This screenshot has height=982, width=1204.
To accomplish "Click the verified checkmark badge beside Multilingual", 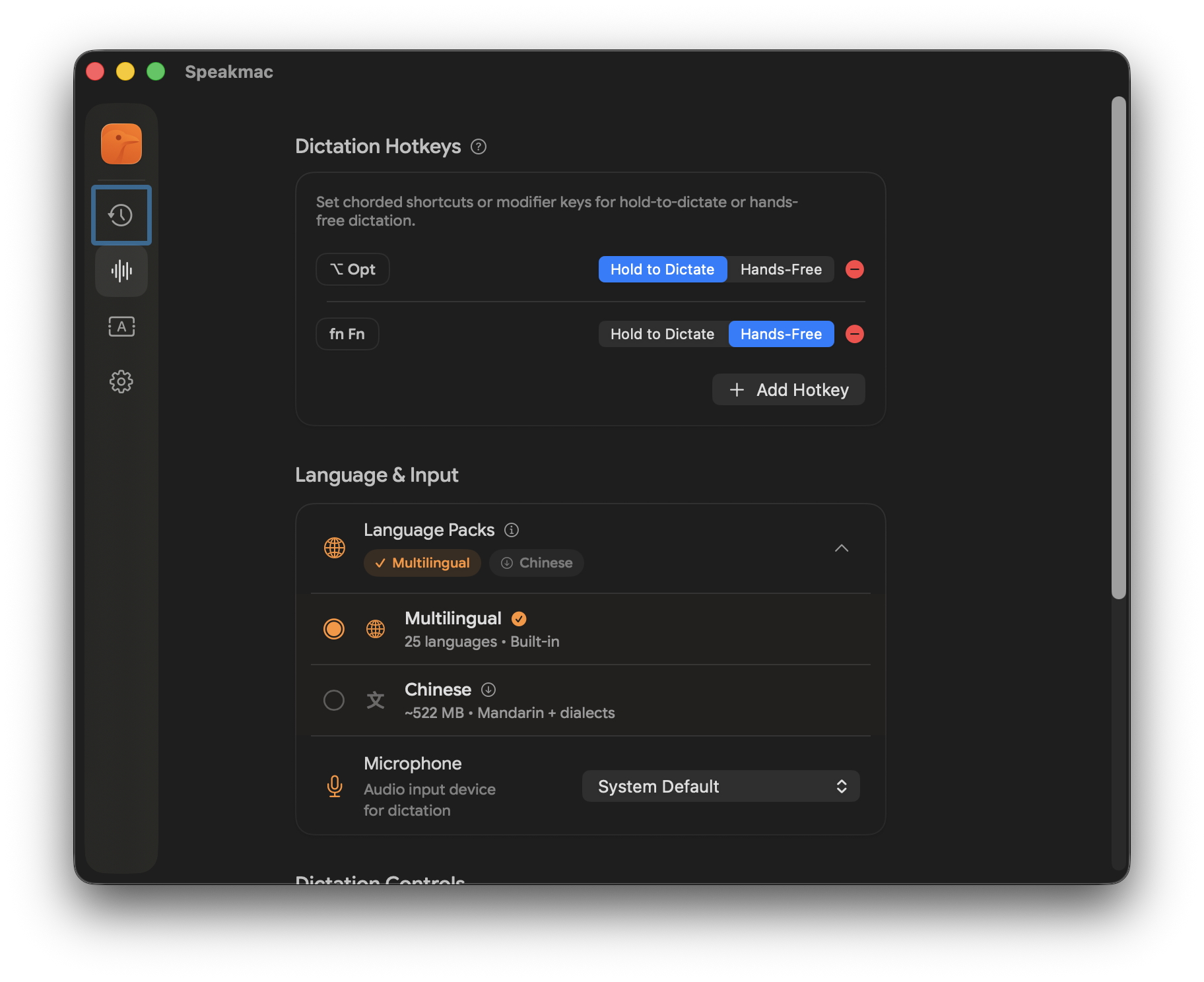I will pos(519,618).
